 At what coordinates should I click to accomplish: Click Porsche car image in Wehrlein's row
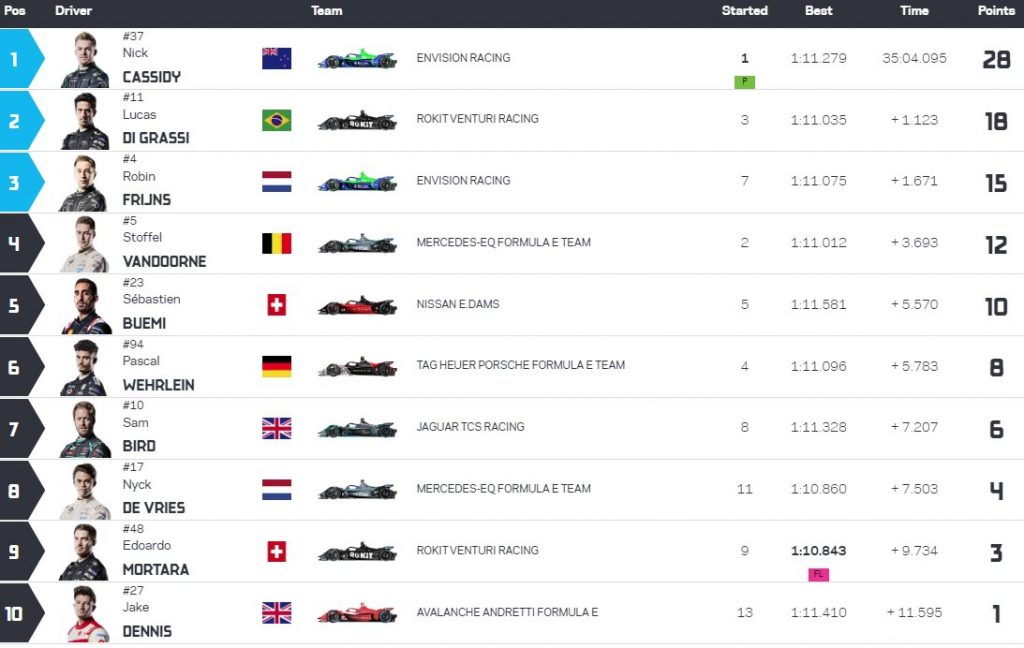tap(357, 366)
